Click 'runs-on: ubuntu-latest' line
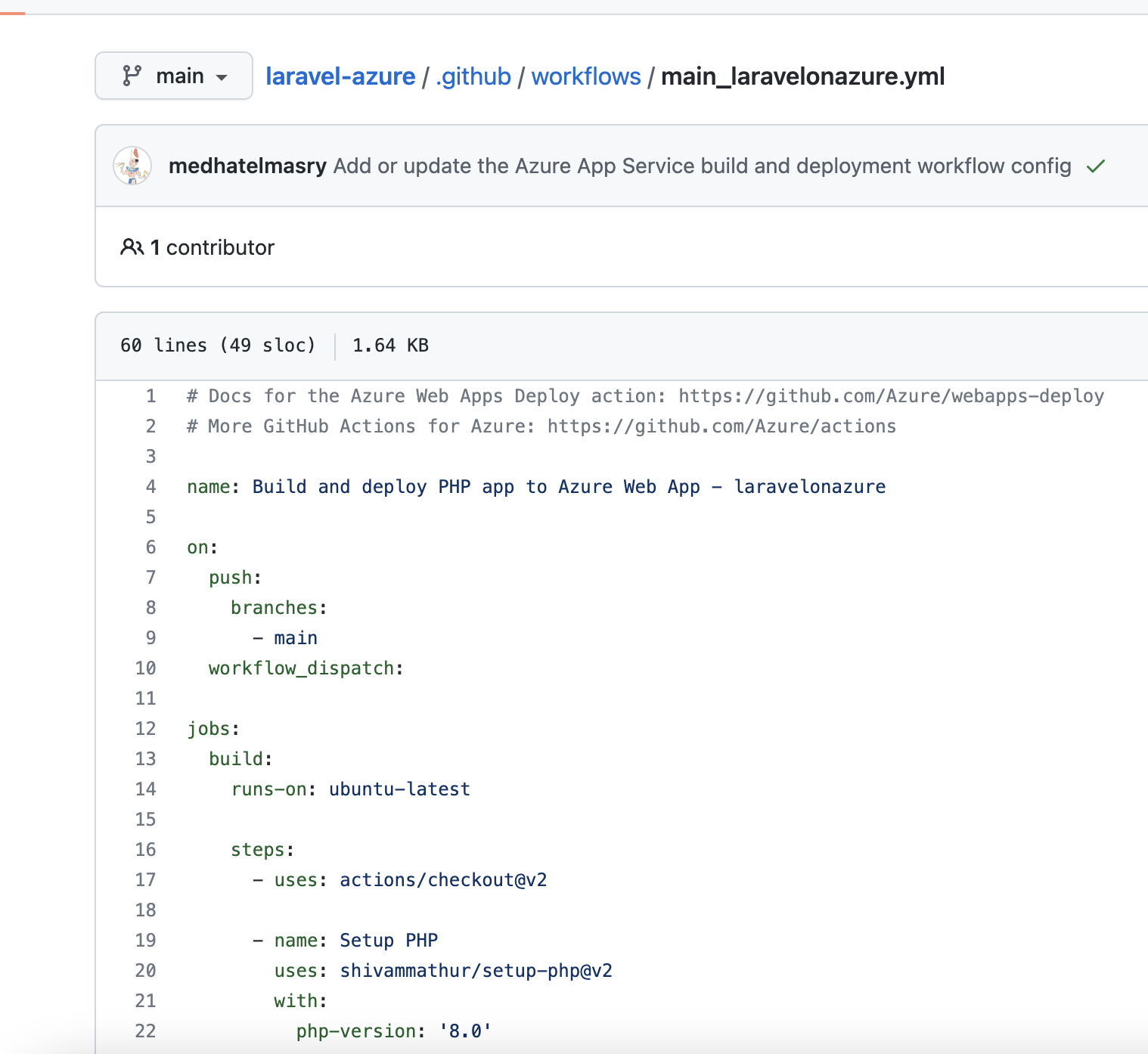Viewport: 1148px width, 1054px height. 351,789
